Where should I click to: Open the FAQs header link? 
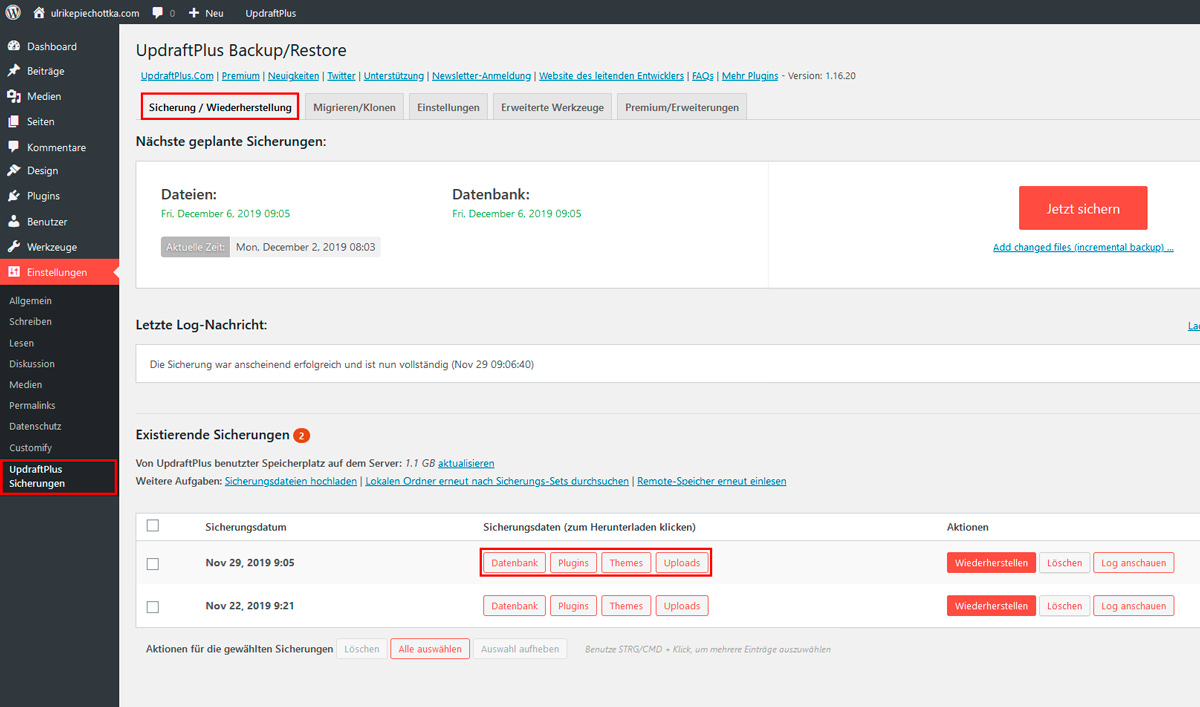(x=703, y=76)
